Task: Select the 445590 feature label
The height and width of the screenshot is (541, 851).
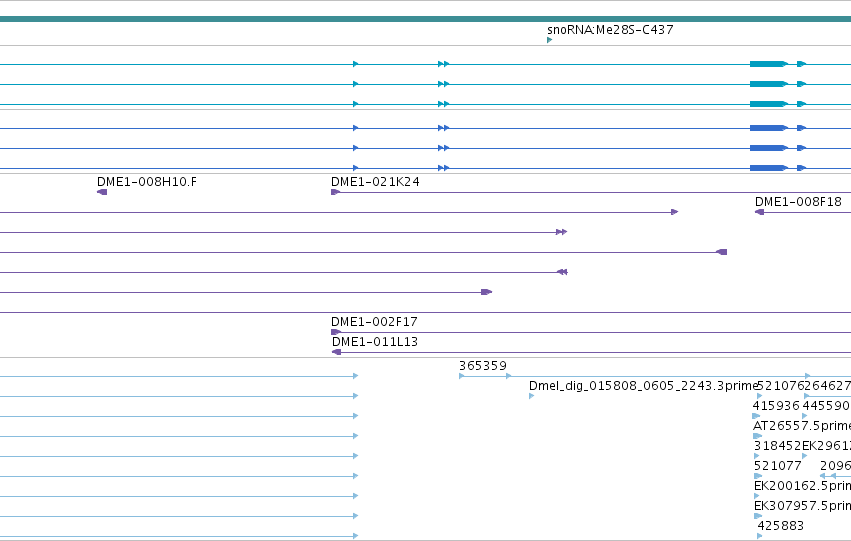Action: (826, 406)
